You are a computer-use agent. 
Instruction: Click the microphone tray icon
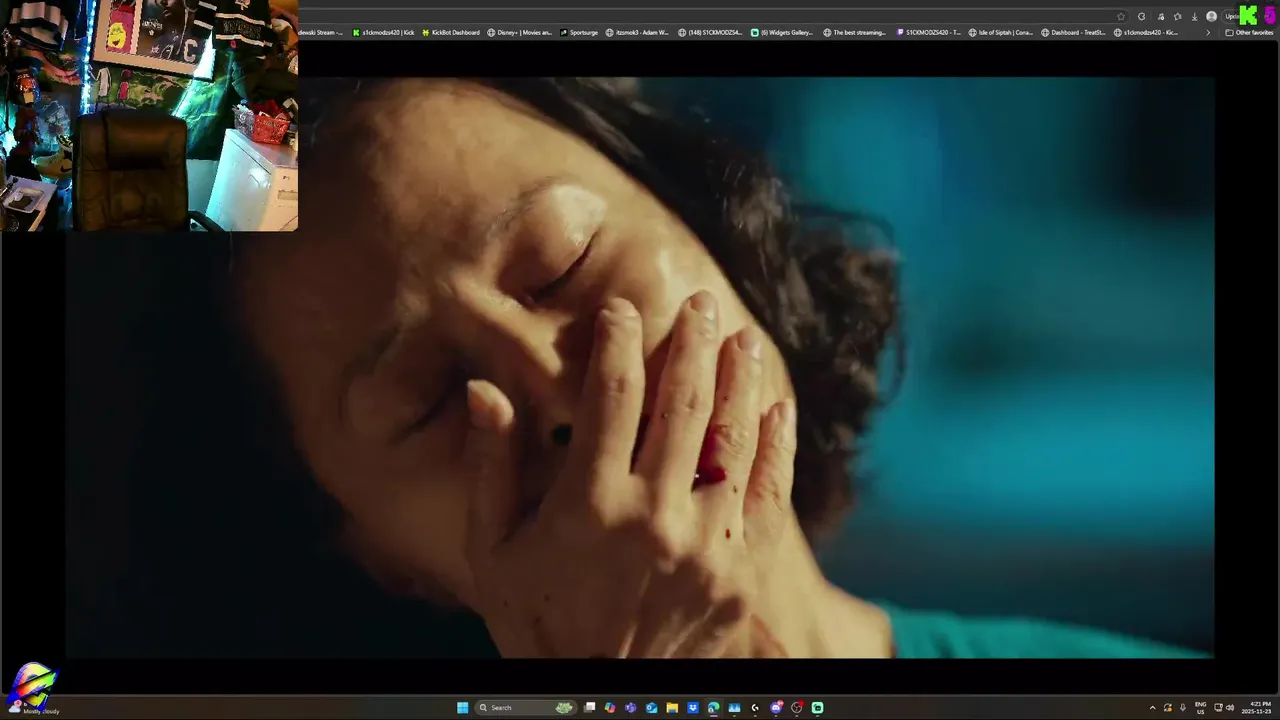[x=1183, y=707]
